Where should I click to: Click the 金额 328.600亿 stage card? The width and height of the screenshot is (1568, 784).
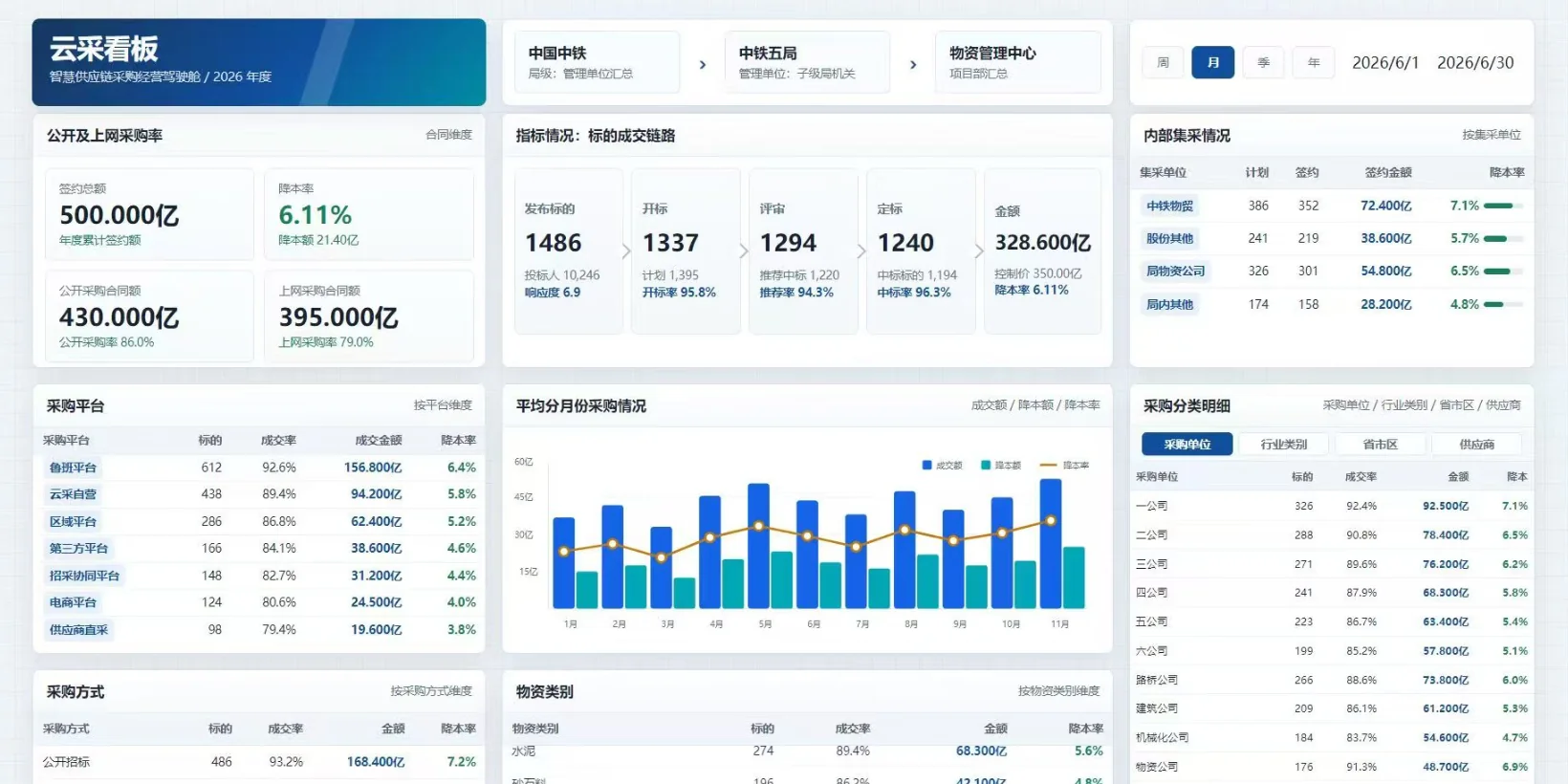pyautogui.click(x=1042, y=251)
